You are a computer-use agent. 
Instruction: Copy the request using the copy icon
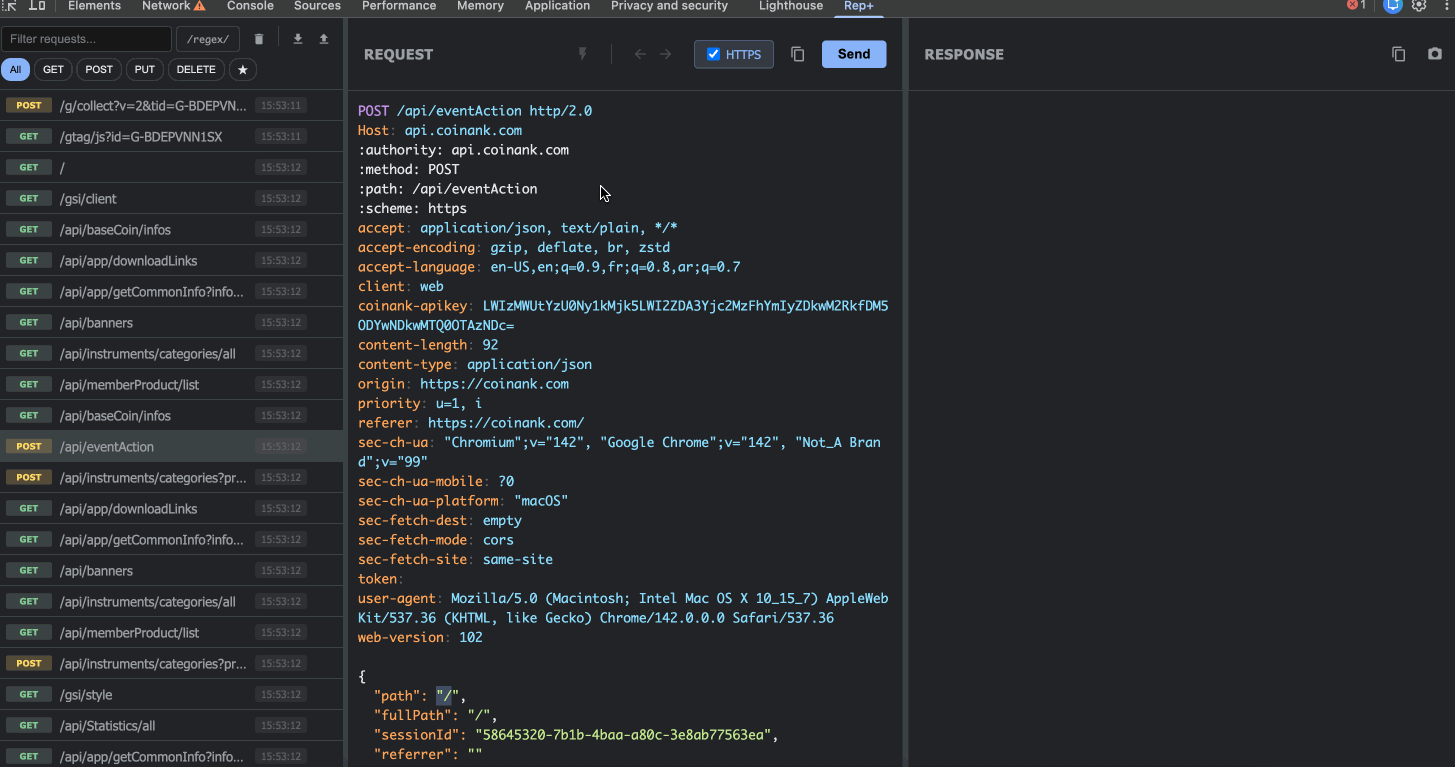point(797,54)
